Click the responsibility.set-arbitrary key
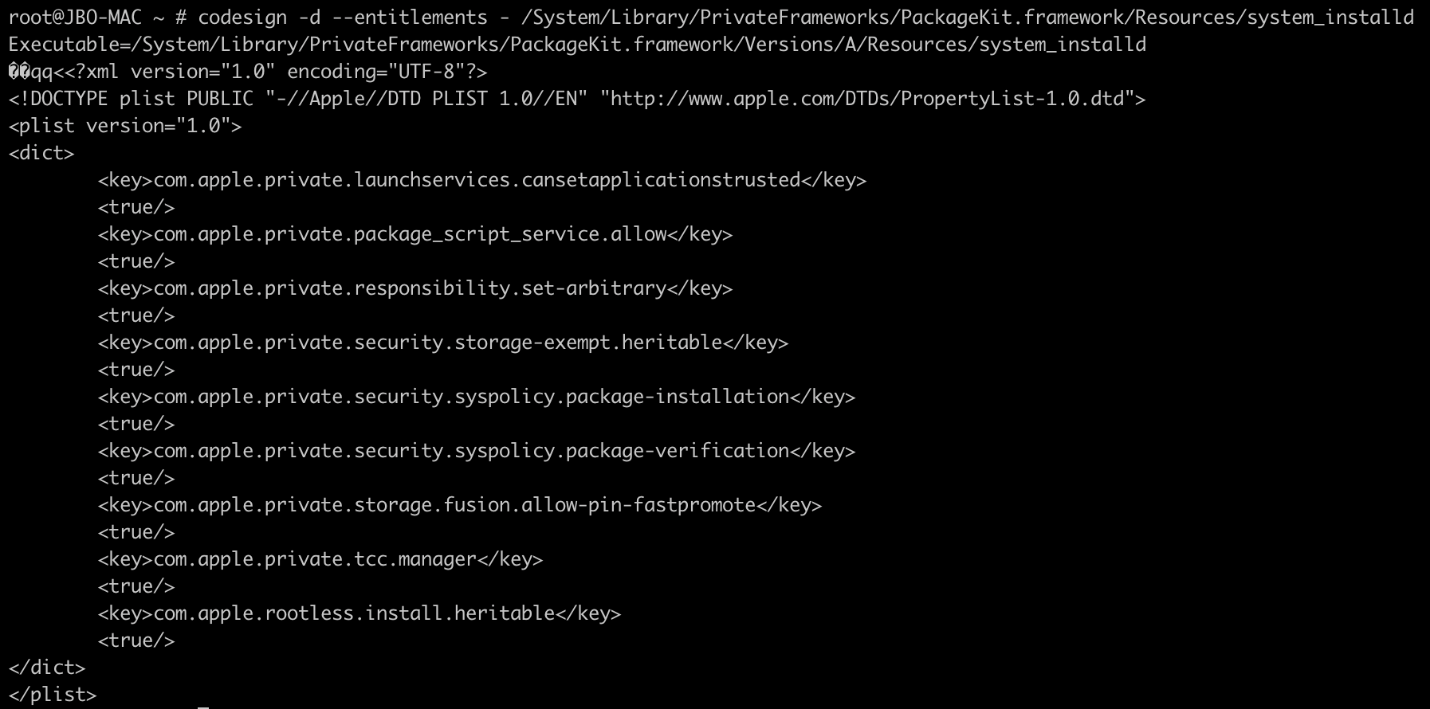This screenshot has height=709, width=1430. click(x=415, y=288)
